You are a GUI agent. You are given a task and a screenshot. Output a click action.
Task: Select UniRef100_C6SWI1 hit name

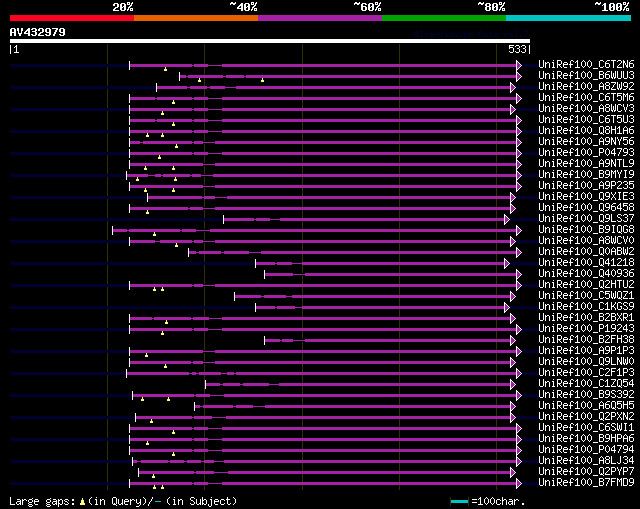[586, 428]
